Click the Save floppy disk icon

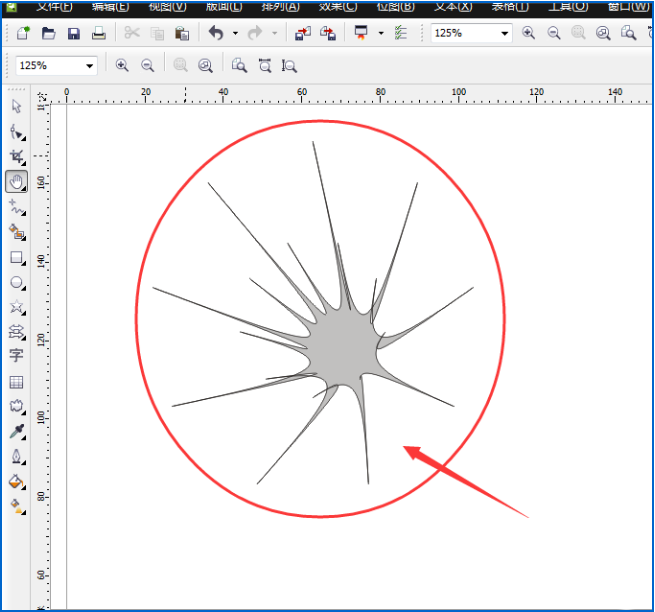[73, 34]
